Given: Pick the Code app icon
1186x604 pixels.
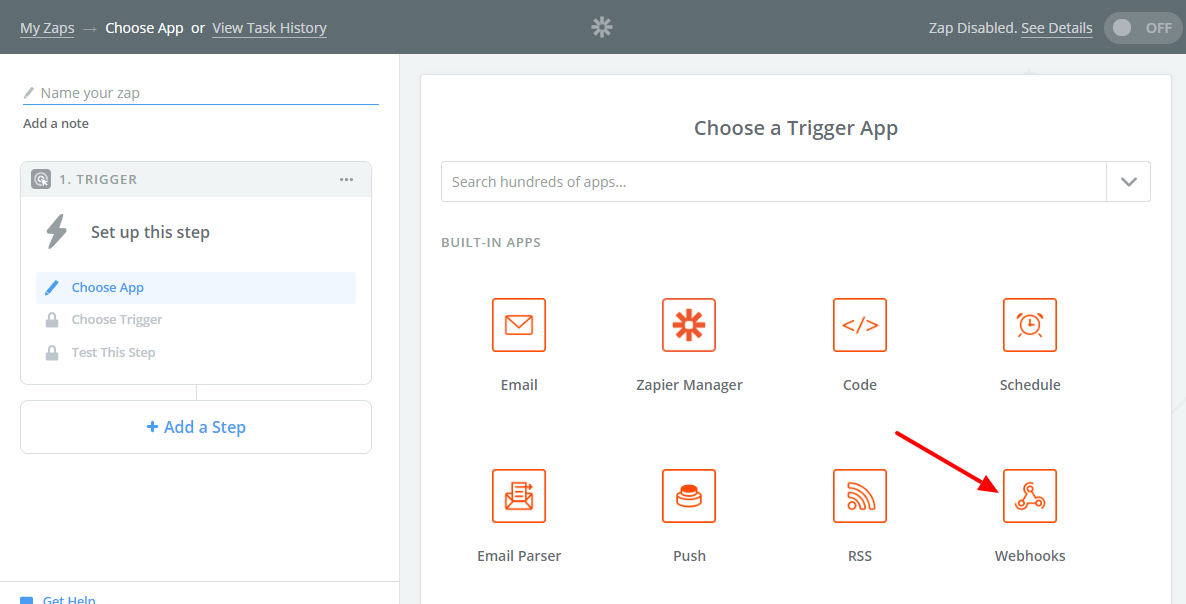Looking at the screenshot, I should pos(860,325).
